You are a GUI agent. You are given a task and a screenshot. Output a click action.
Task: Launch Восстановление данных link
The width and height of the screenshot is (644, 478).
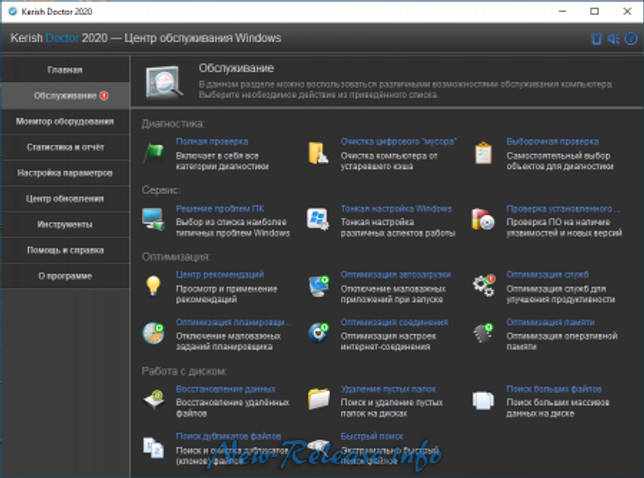pyautogui.click(x=225, y=388)
